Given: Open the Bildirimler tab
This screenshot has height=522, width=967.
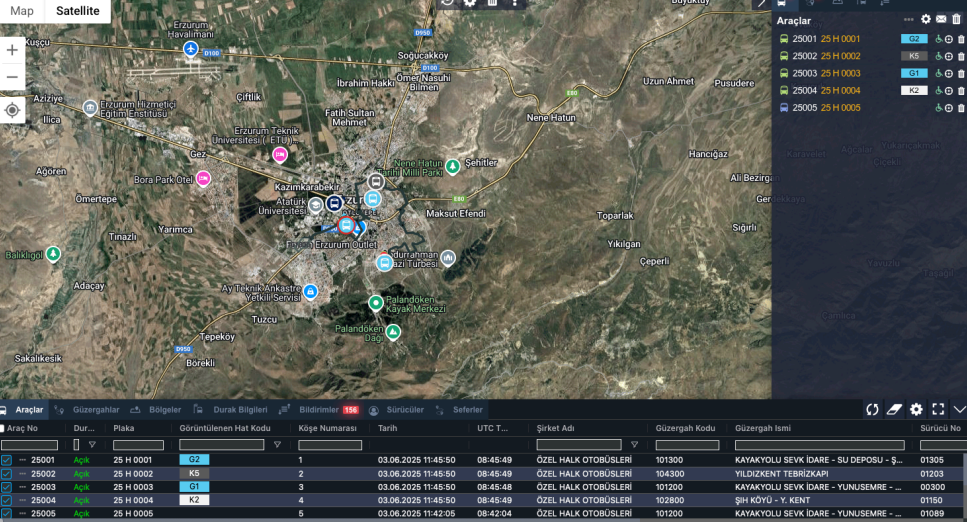Looking at the screenshot, I should [x=318, y=410].
